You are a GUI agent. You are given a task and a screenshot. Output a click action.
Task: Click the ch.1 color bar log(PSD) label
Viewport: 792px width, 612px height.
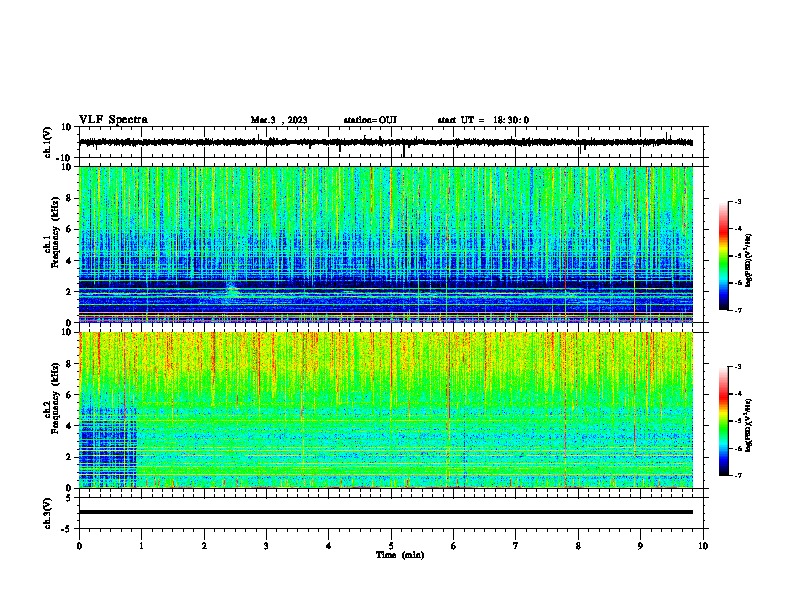click(748, 260)
